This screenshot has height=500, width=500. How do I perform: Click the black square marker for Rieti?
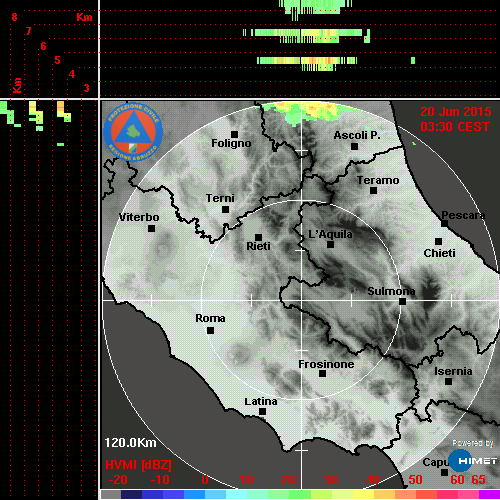(x=258, y=237)
